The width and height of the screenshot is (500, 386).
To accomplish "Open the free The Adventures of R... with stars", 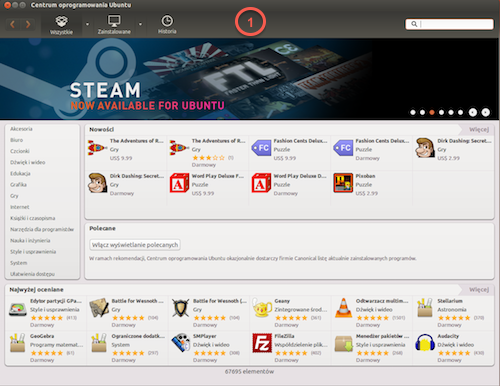I will click(208, 153).
